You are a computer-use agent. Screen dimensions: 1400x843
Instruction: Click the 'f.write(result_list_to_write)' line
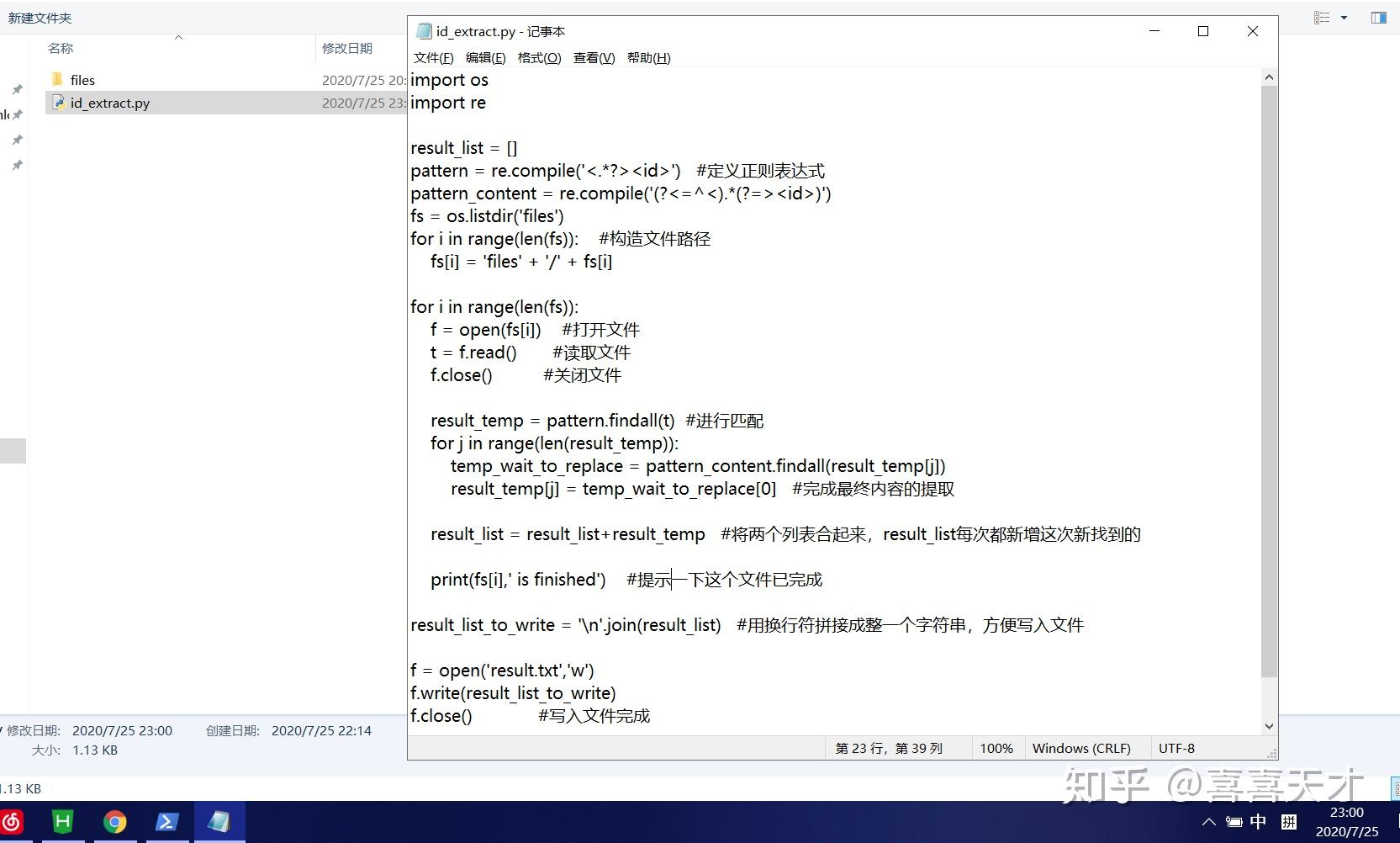tap(513, 693)
